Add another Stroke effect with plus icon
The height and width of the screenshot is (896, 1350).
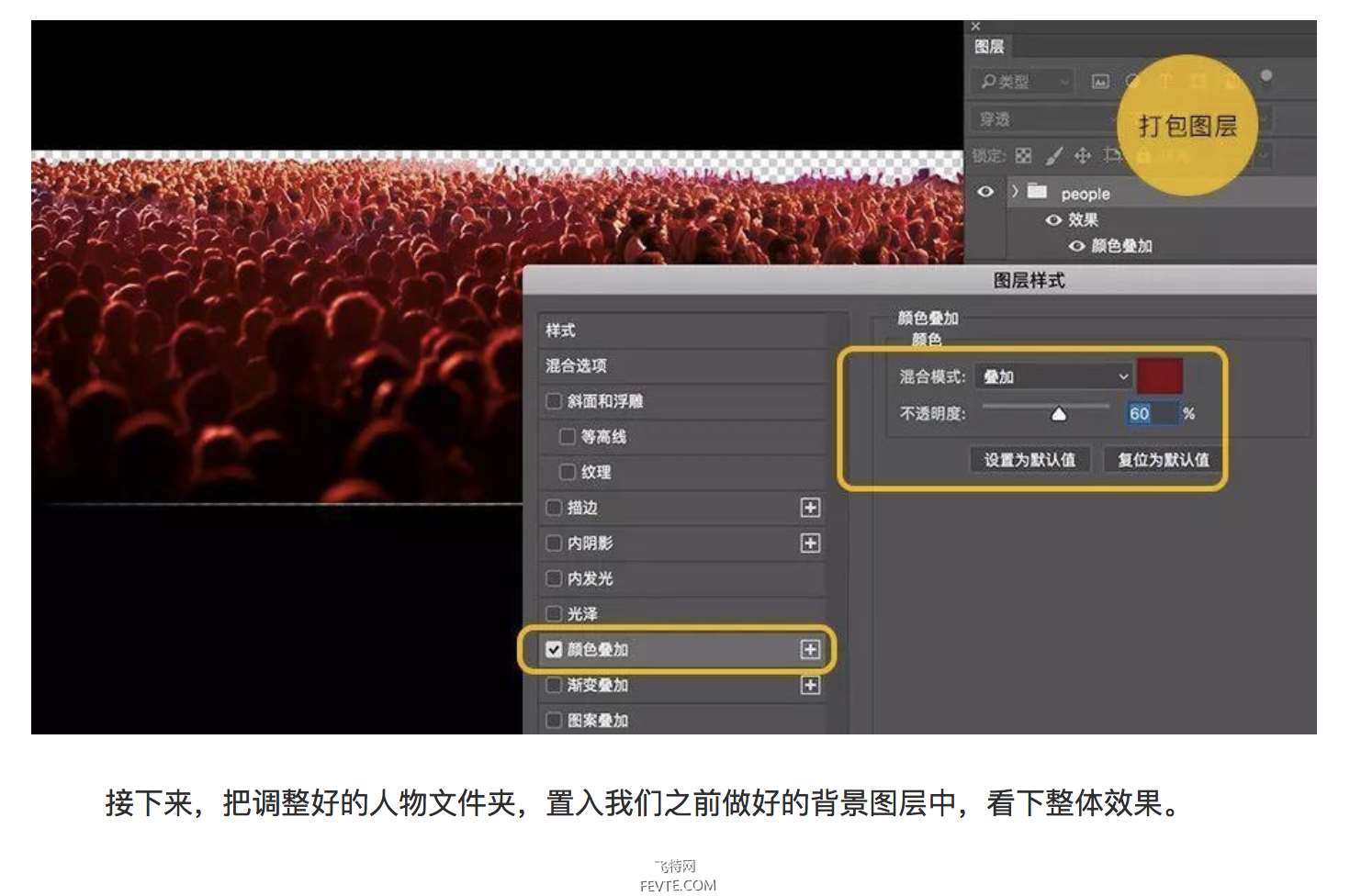(x=810, y=508)
